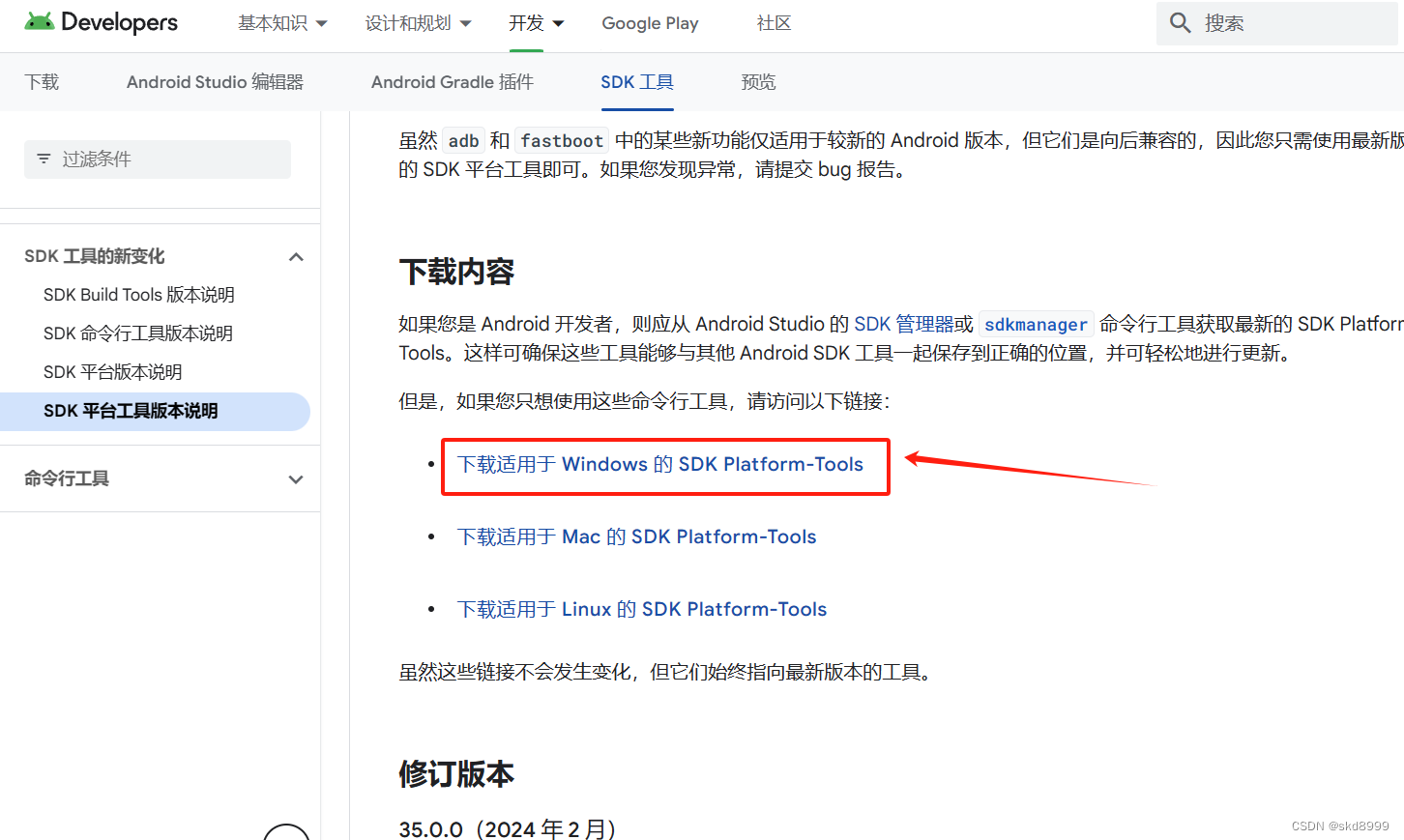The image size is (1404, 840).
Task: Open the sdkmanager command link
Action: coord(1036,325)
